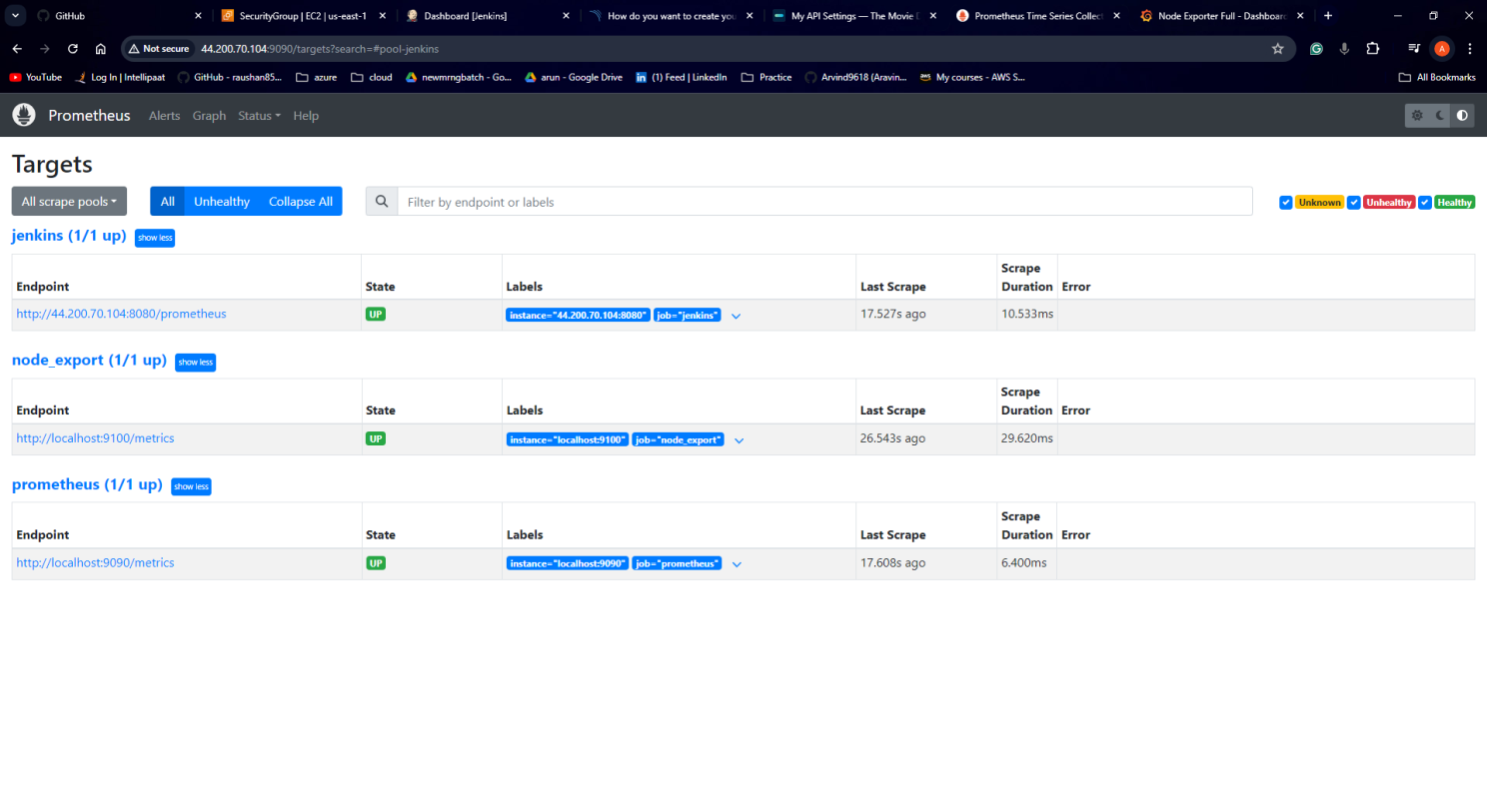Open the localhost:9100/metrics endpoint link
This screenshot has height=812, width=1487.
[95, 438]
